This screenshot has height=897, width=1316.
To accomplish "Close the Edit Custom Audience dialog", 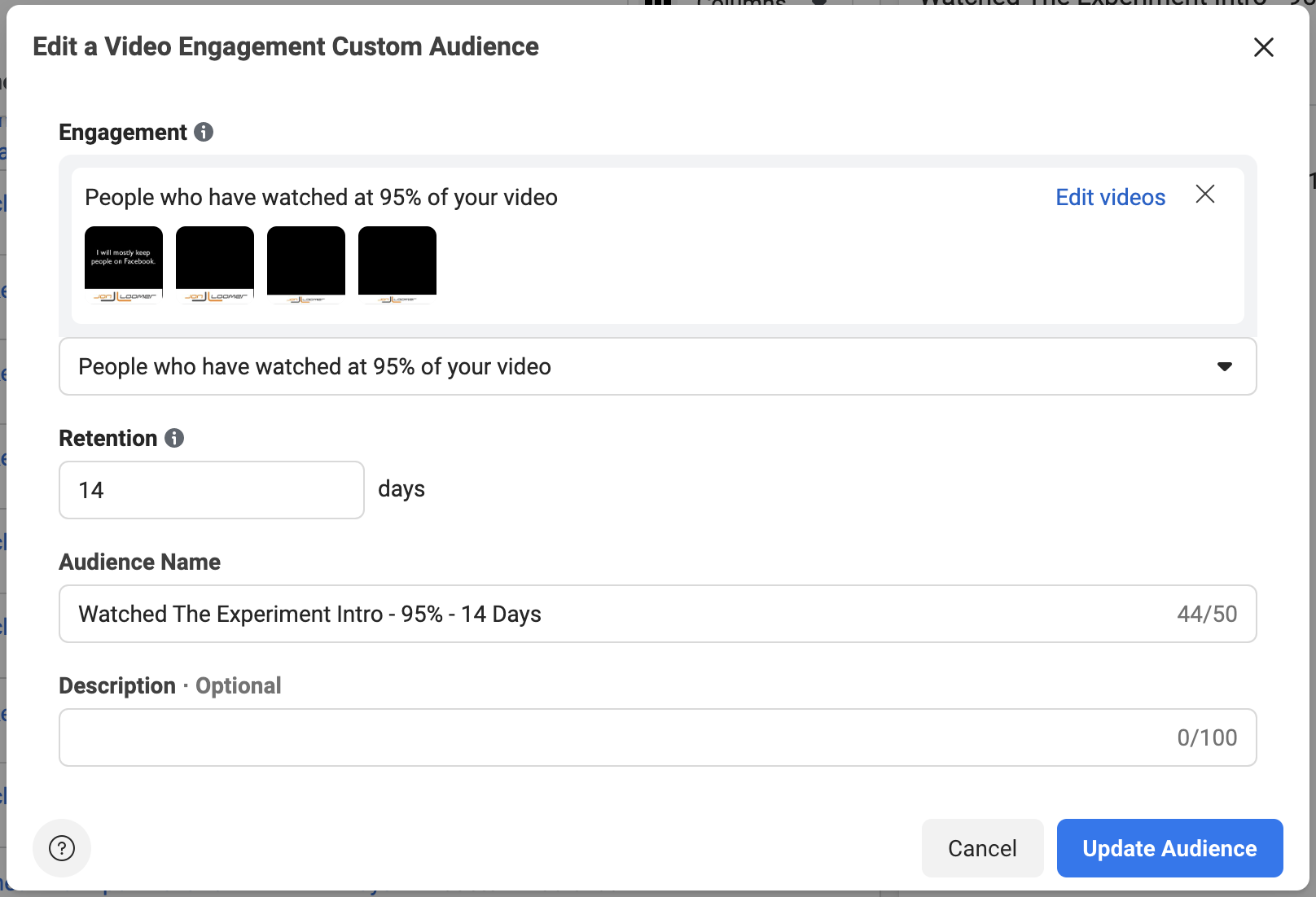I will (x=1264, y=47).
